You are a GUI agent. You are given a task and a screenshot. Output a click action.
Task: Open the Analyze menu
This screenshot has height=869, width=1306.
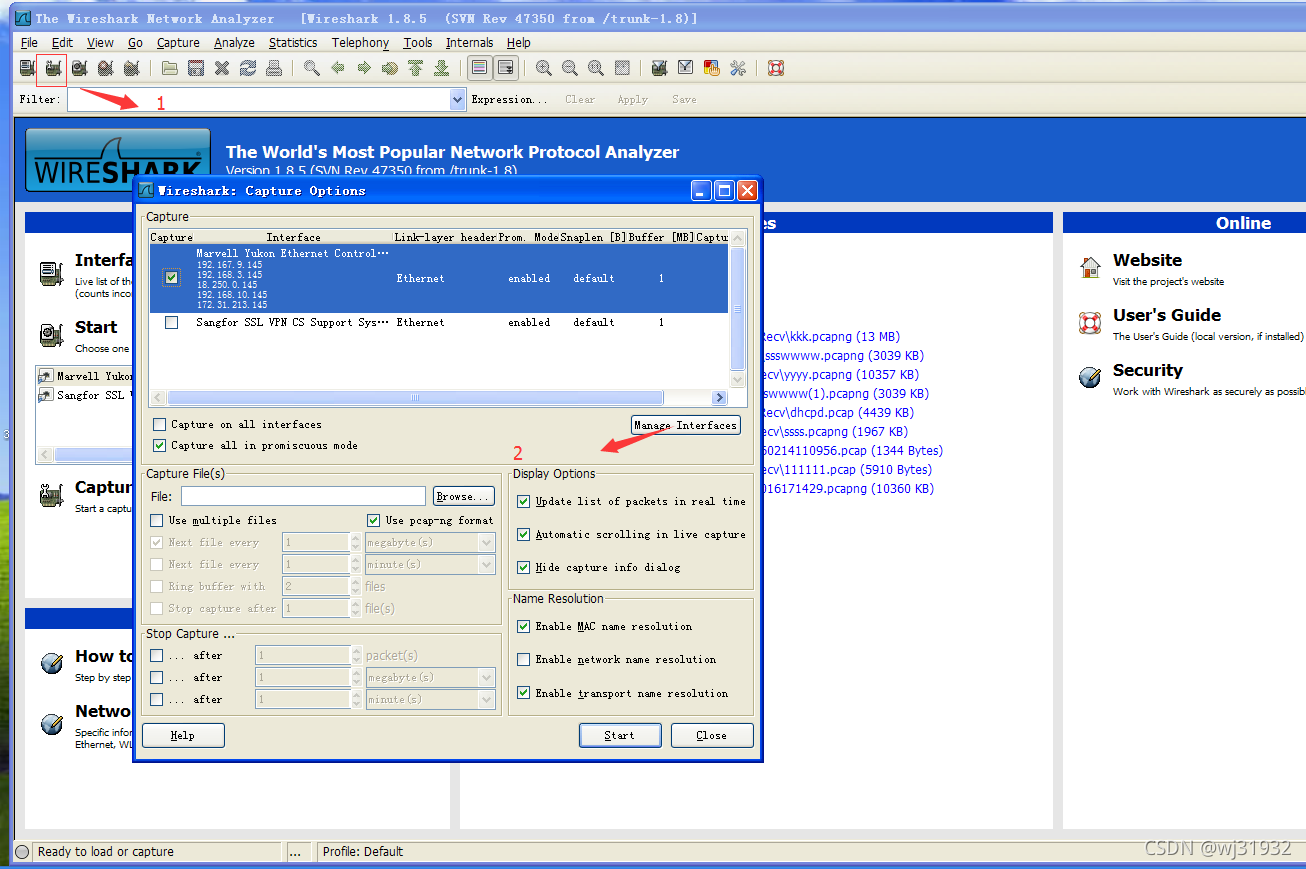[234, 42]
